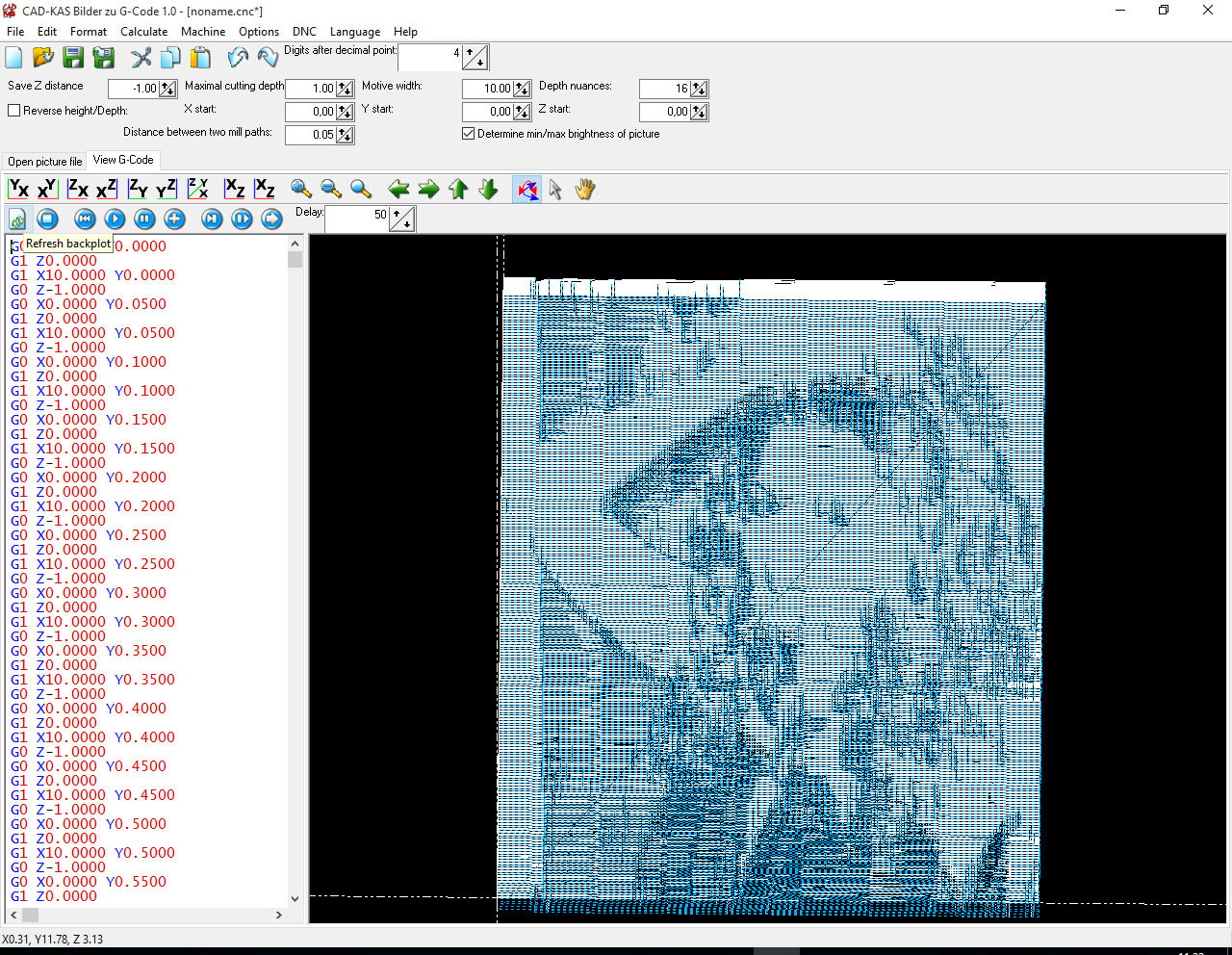The height and width of the screenshot is (955, 1232).
Task: Activate the hand pan tool
Action: coord(585,190)
